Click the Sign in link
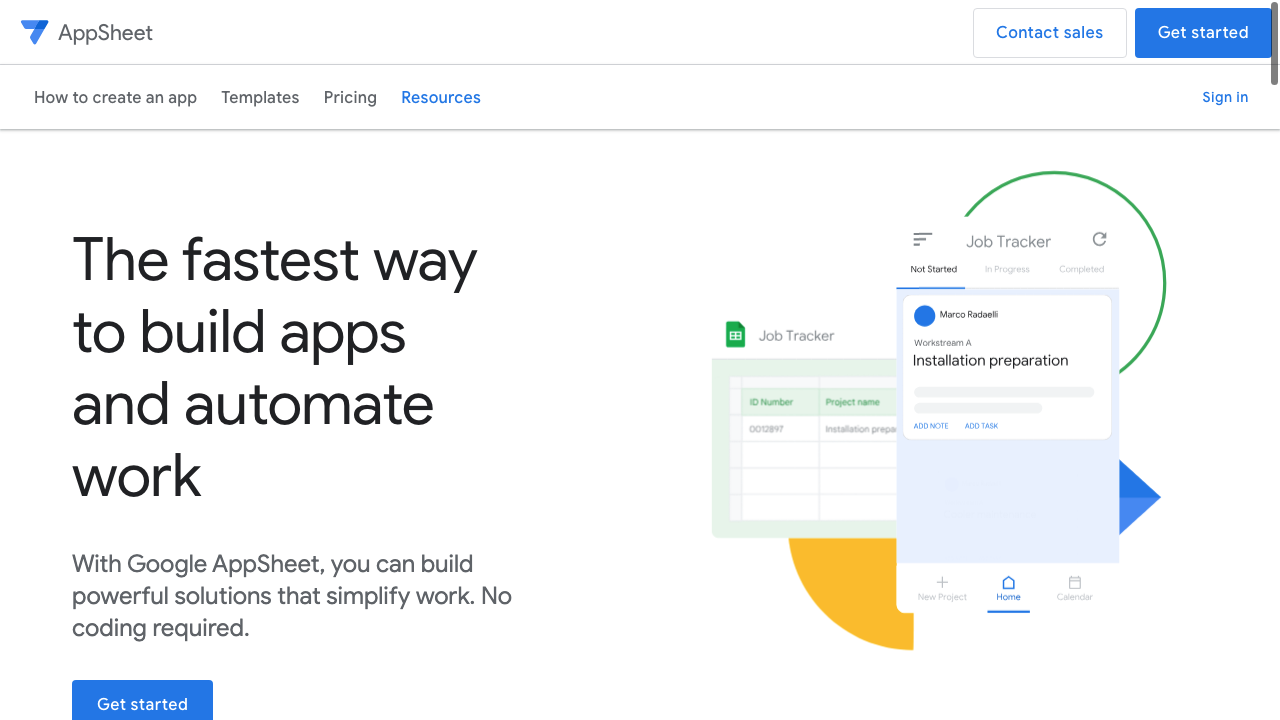The height and width of the screenshot is (720, 1280). tap(1224, 97)
